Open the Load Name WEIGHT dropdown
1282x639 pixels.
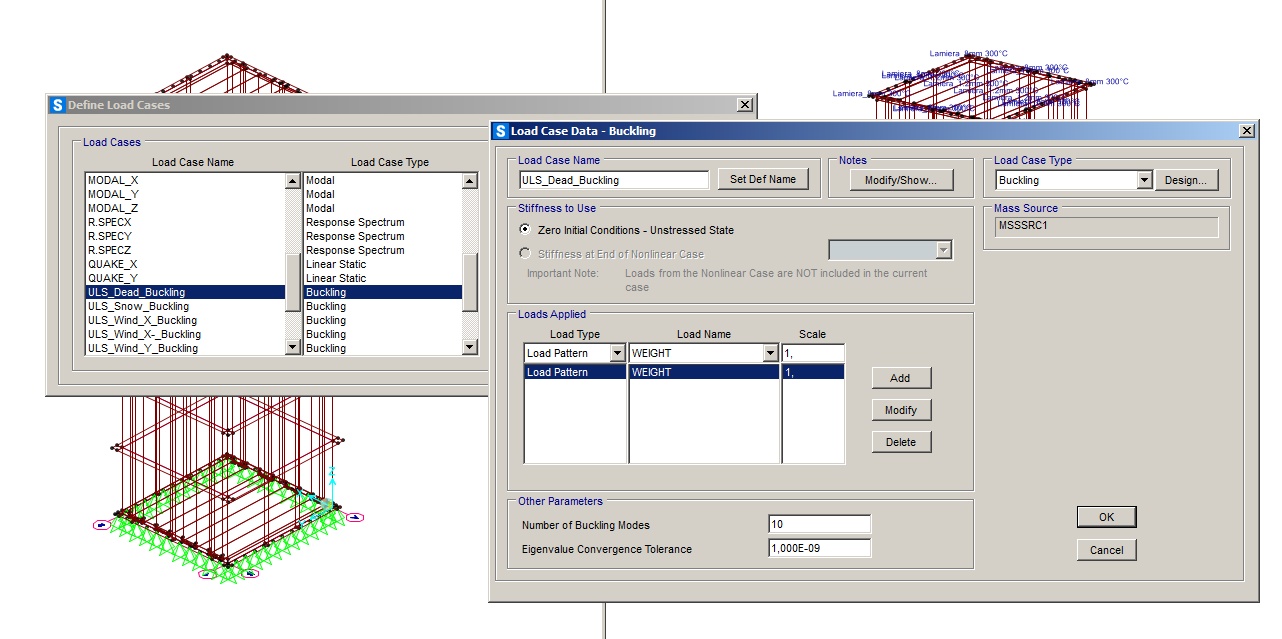click(770, 353)
